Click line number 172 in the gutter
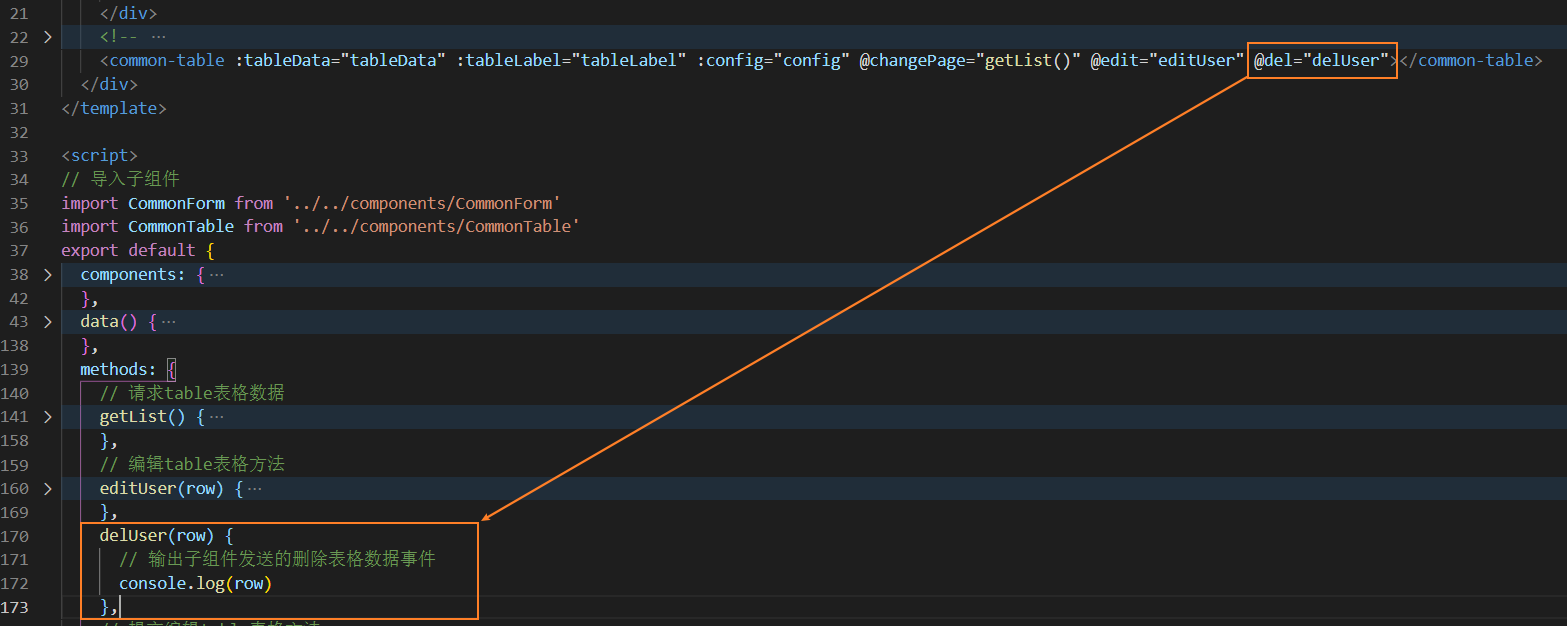 point(16,584)
